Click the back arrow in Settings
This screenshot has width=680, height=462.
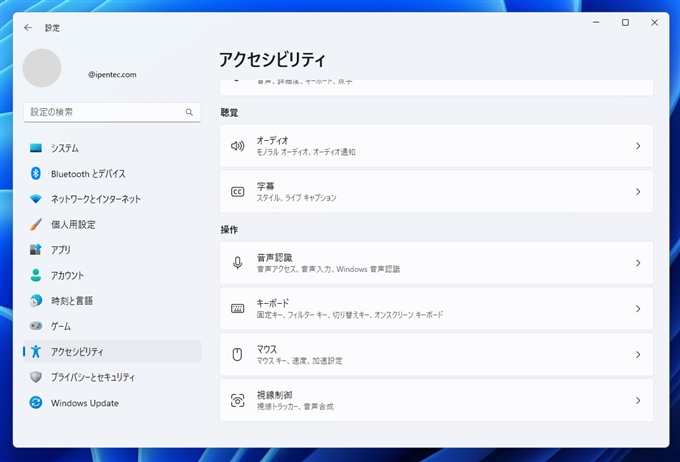pyautogui.click(x=28, y=28)
